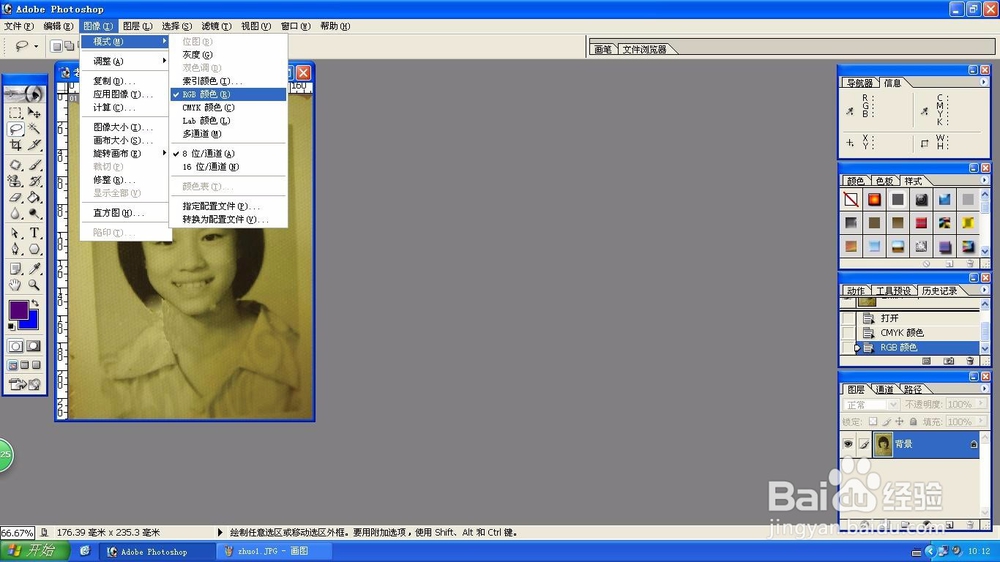
Task: Click the background blue color swatch
Action: (x=31, y=323)
